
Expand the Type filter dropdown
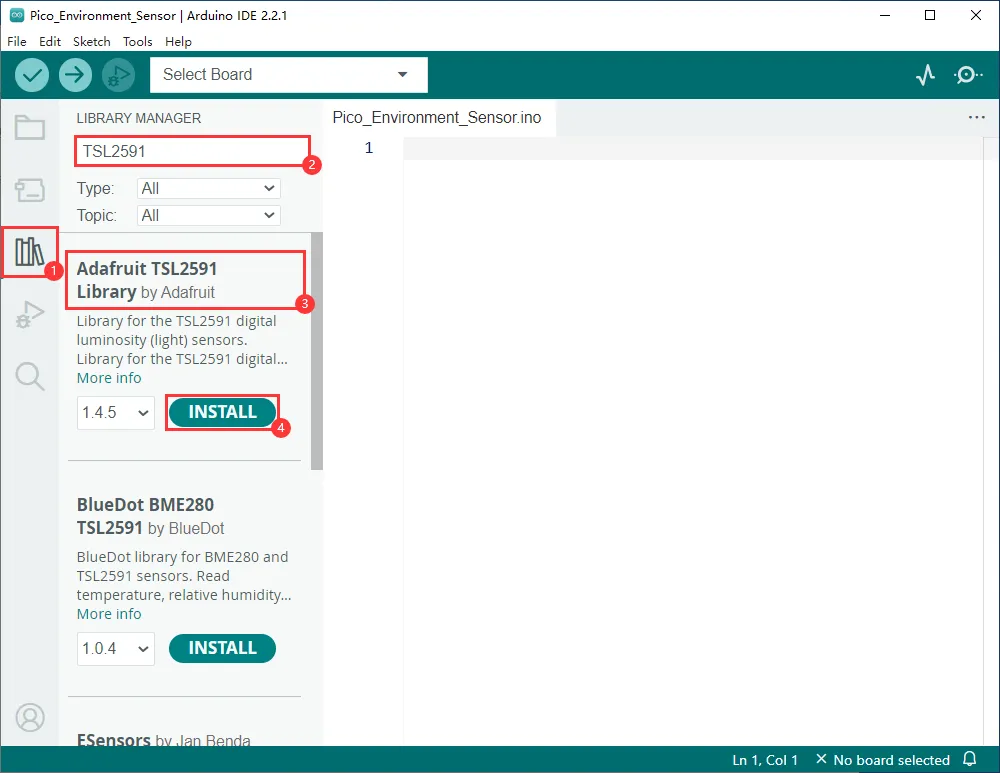tap(209, 188)
